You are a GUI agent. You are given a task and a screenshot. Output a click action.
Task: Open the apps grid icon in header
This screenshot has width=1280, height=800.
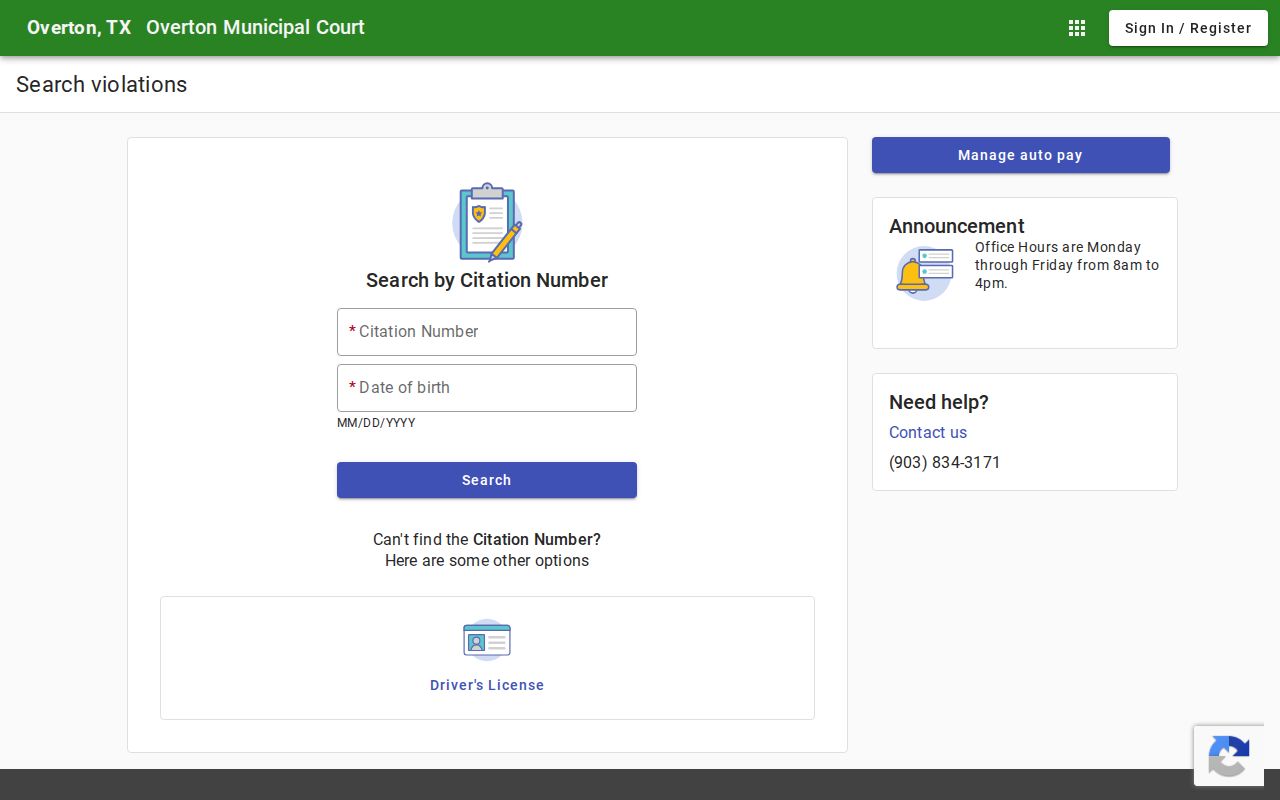tap(1077, 28)
